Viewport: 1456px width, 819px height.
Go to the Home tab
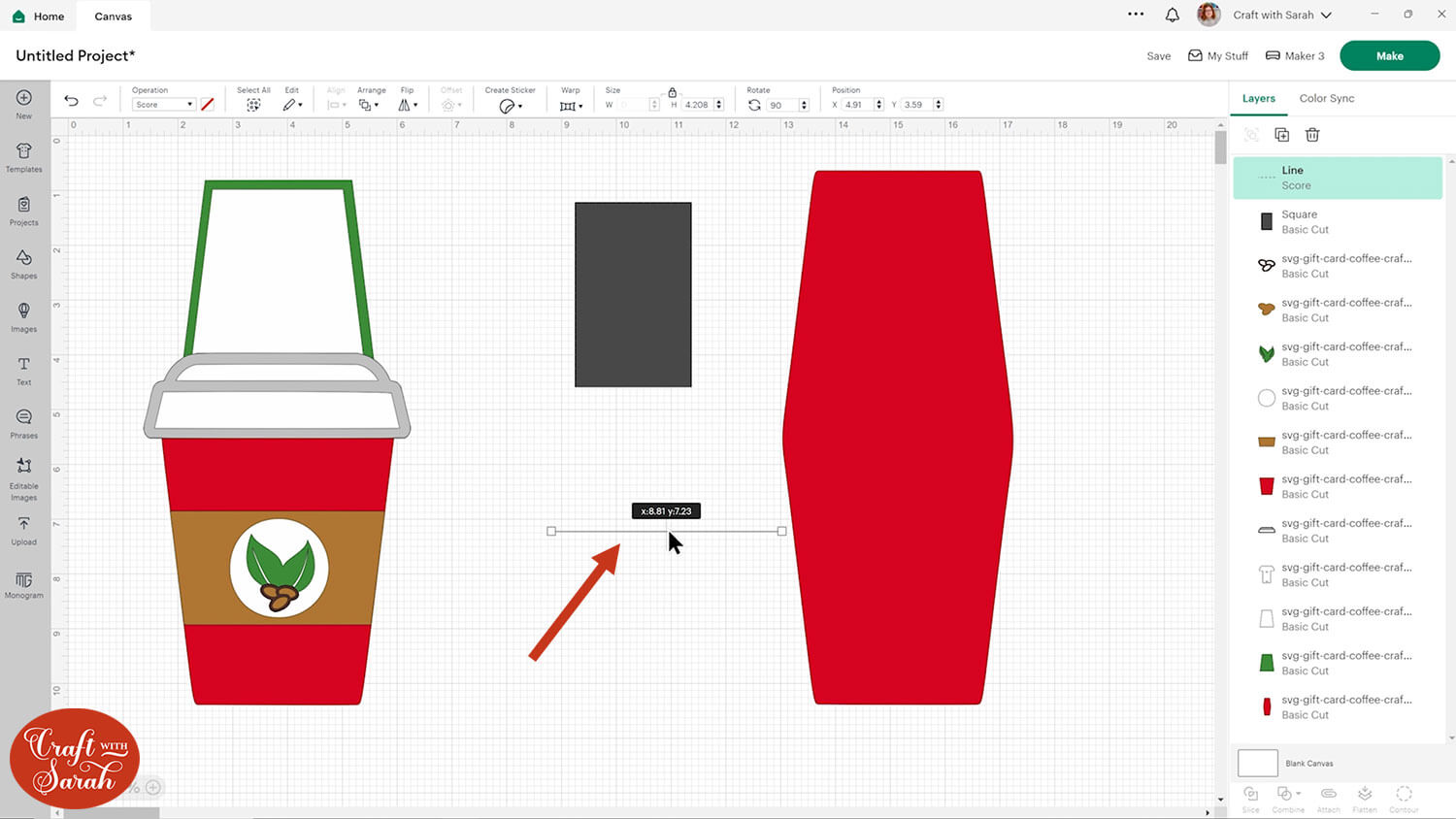point(39,16)
